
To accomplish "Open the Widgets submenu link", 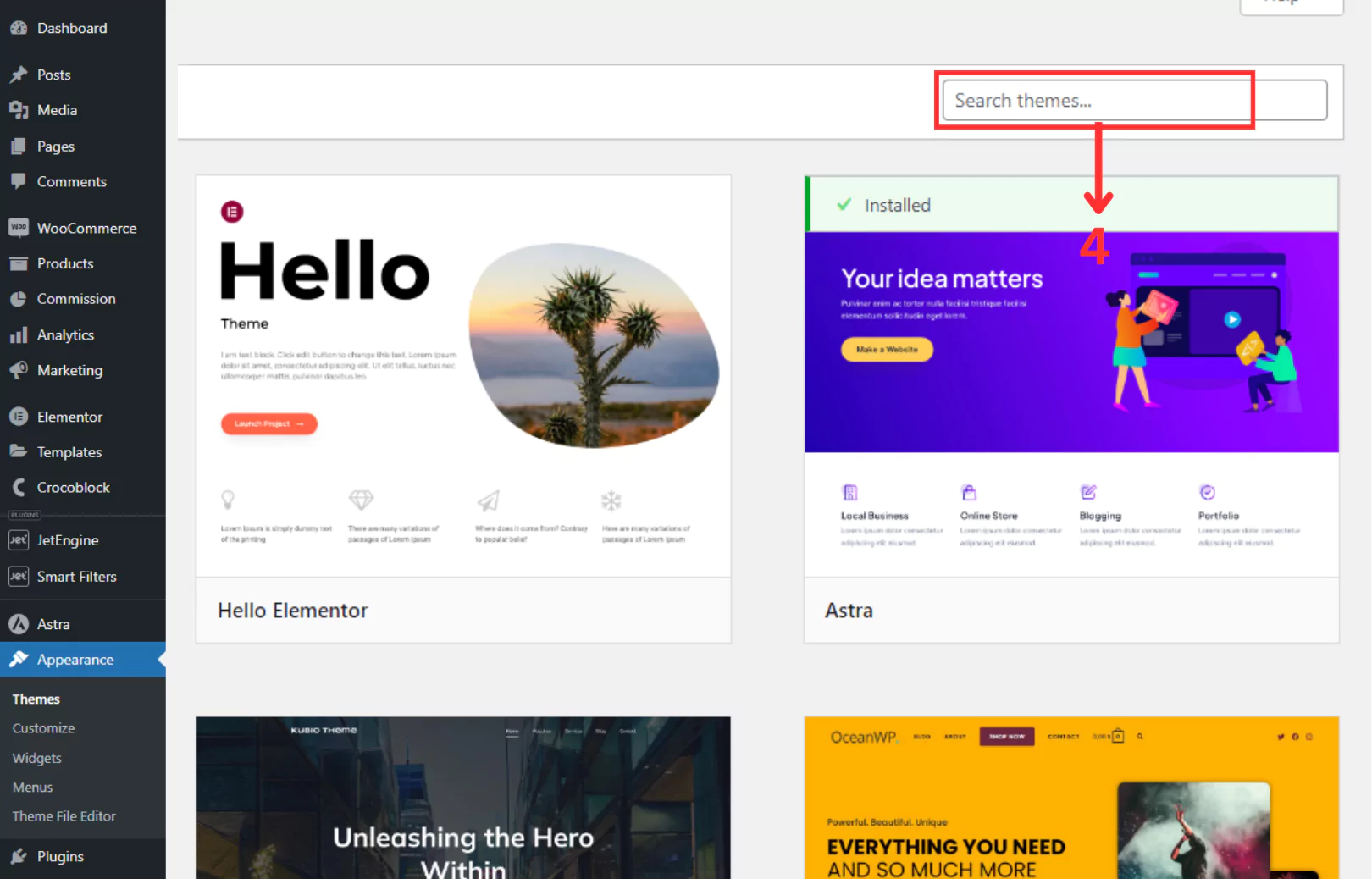I will [36, 758].
